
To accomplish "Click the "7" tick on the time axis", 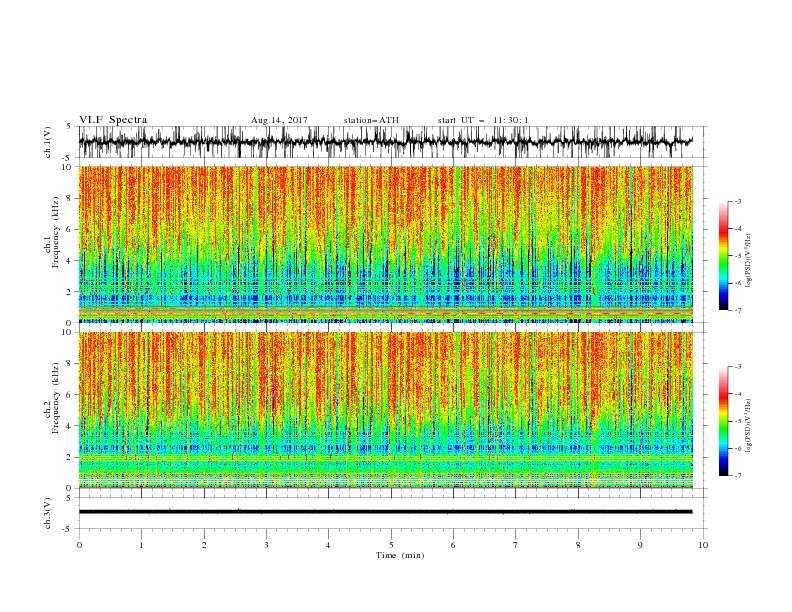I will 516,545.
